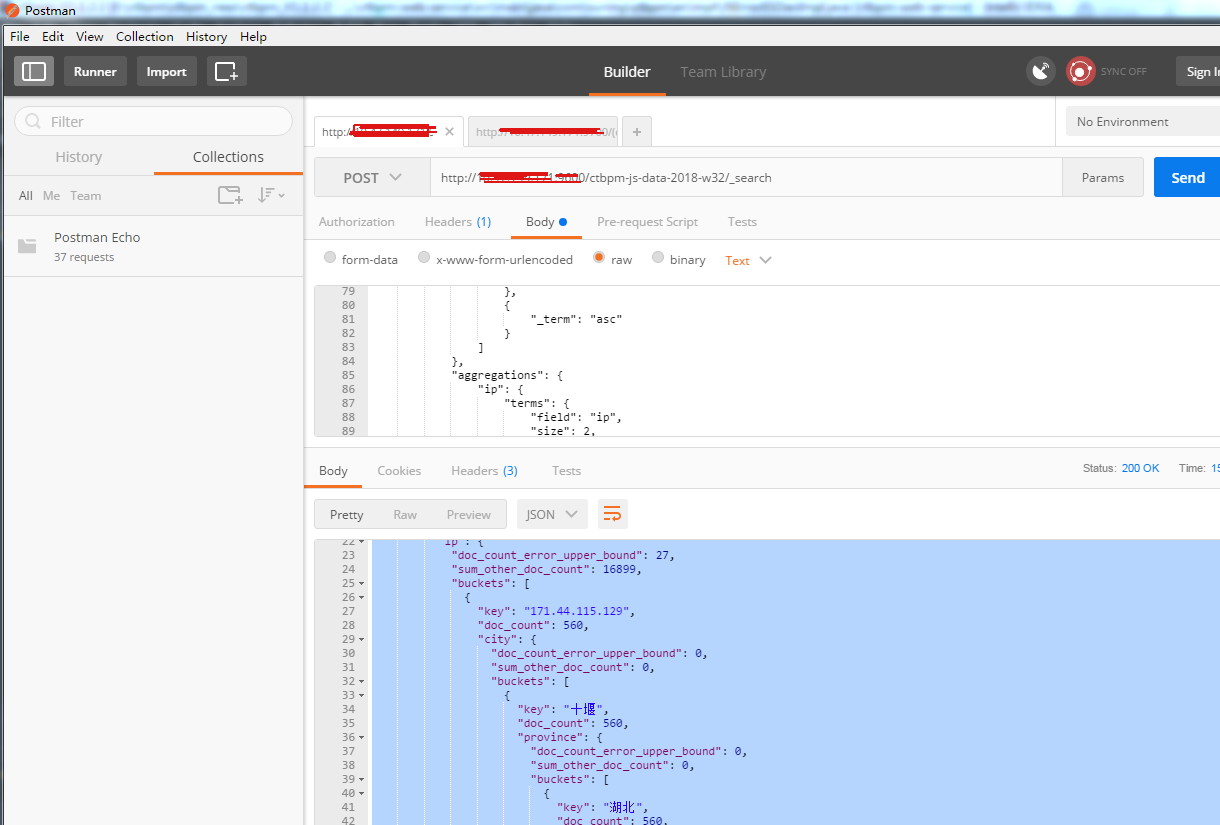Select the binary body radio option

pos(658,258)
